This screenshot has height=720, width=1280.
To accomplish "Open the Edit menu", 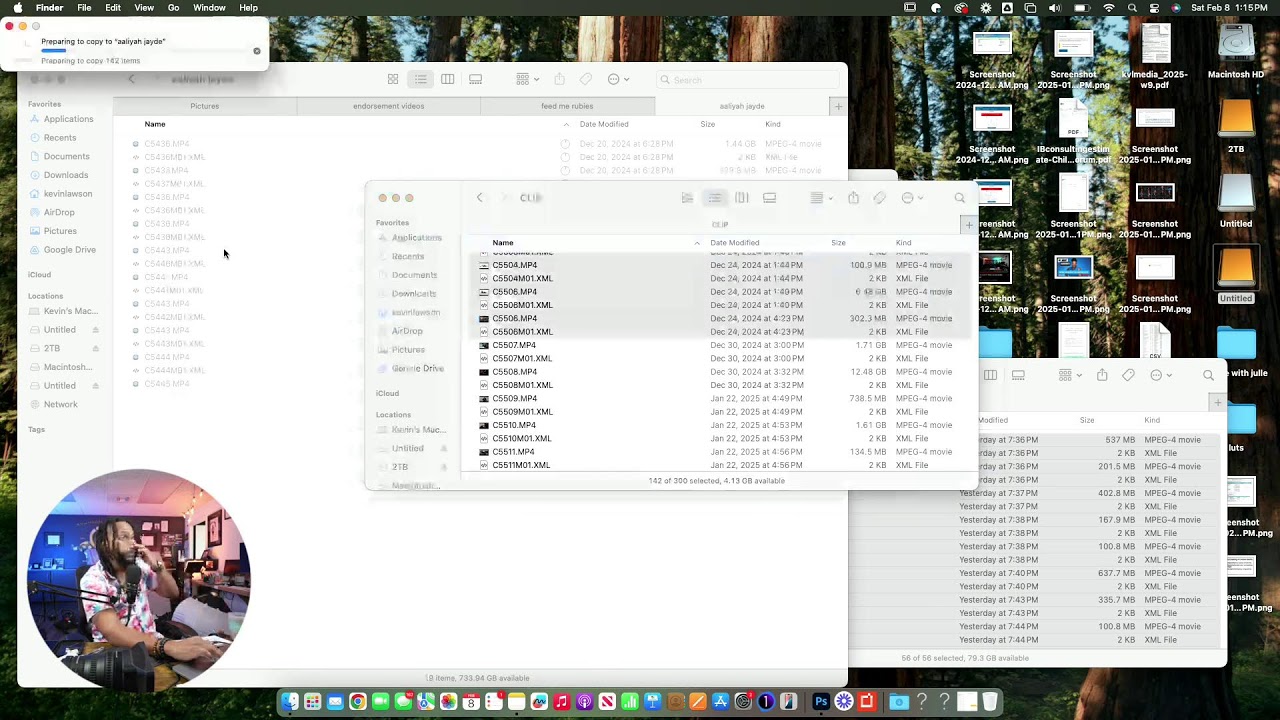I will (113, 8).
